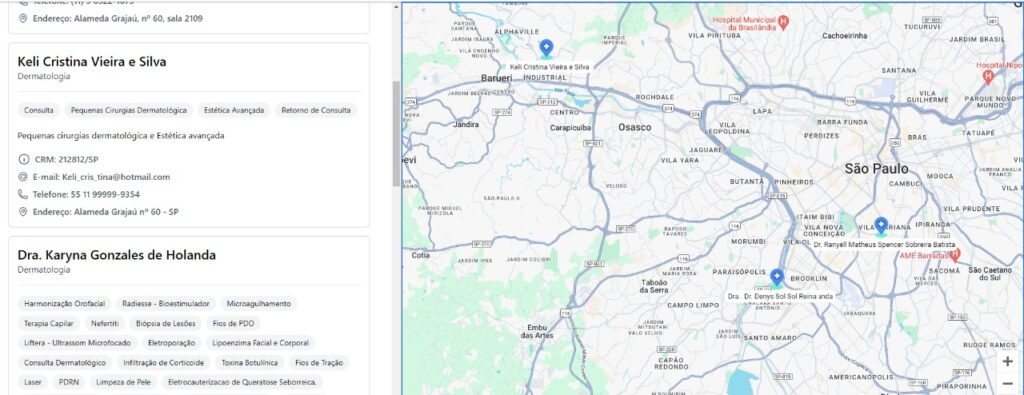This screenshot has width=1024, height=395.
Task: Click the location pin beside sala 2109 address
Action: tap(23, 18)
